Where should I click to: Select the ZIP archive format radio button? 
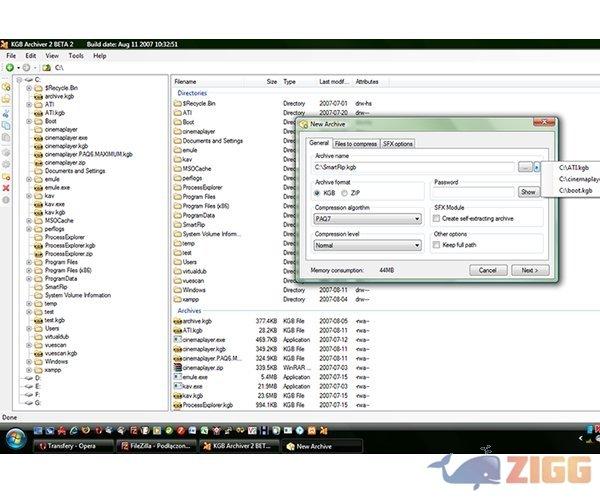[x=344, y=193]
